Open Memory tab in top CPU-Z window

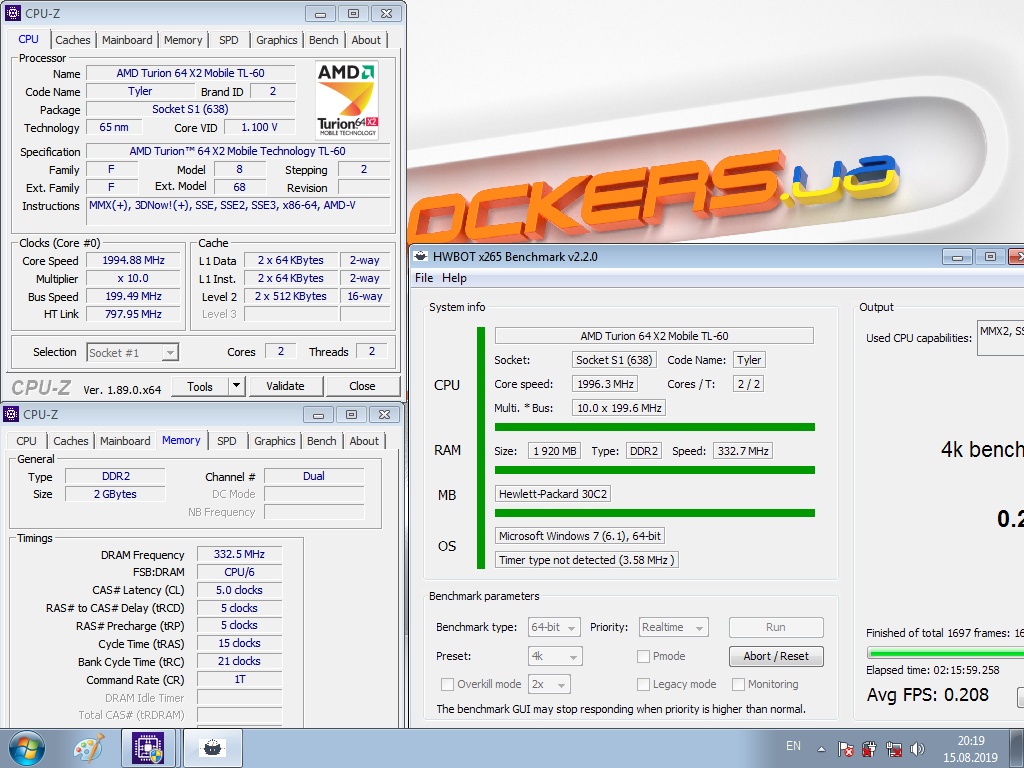183,40
